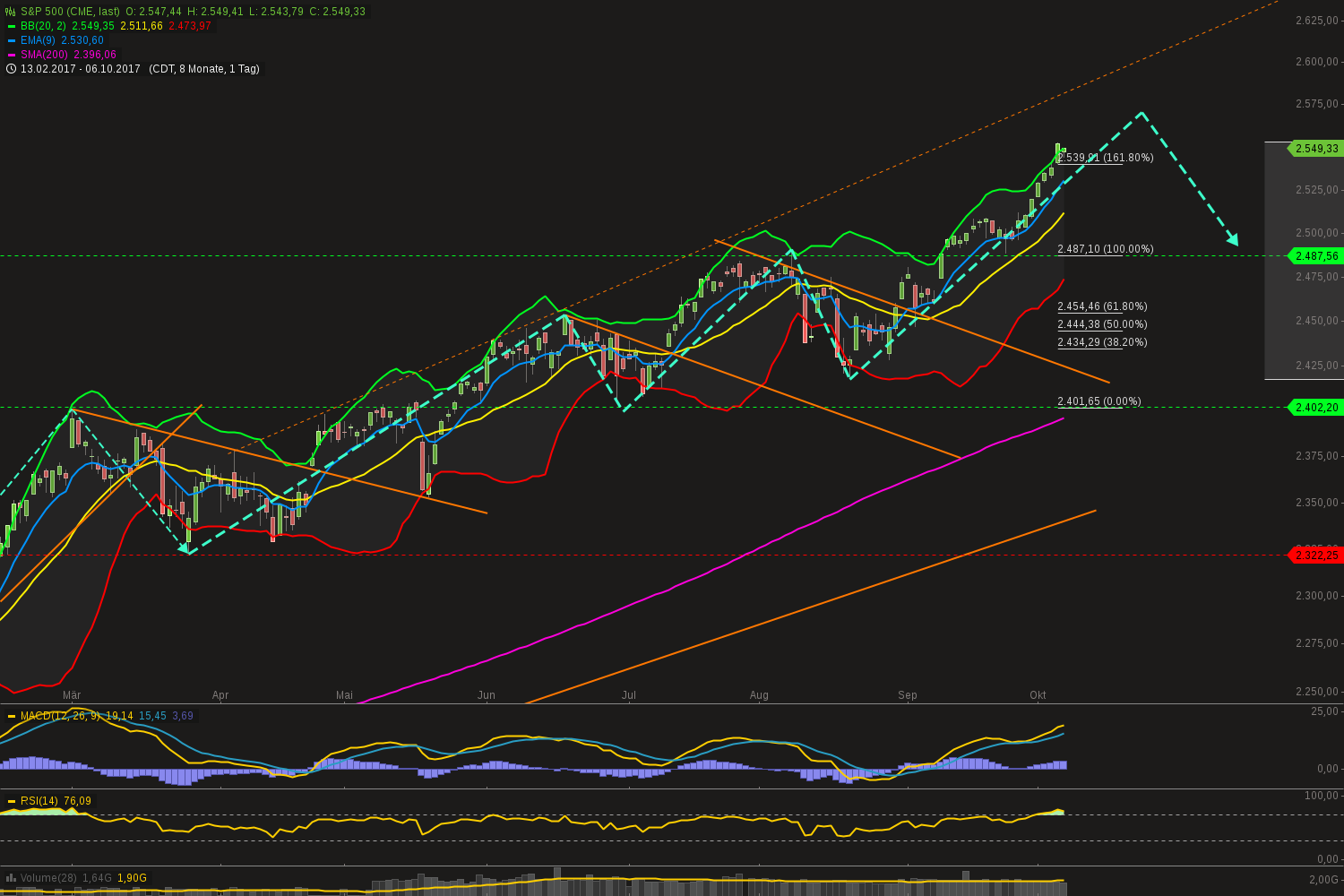
Task: Click the red 2.322,25 price tag
Action: pos(1314,556)
